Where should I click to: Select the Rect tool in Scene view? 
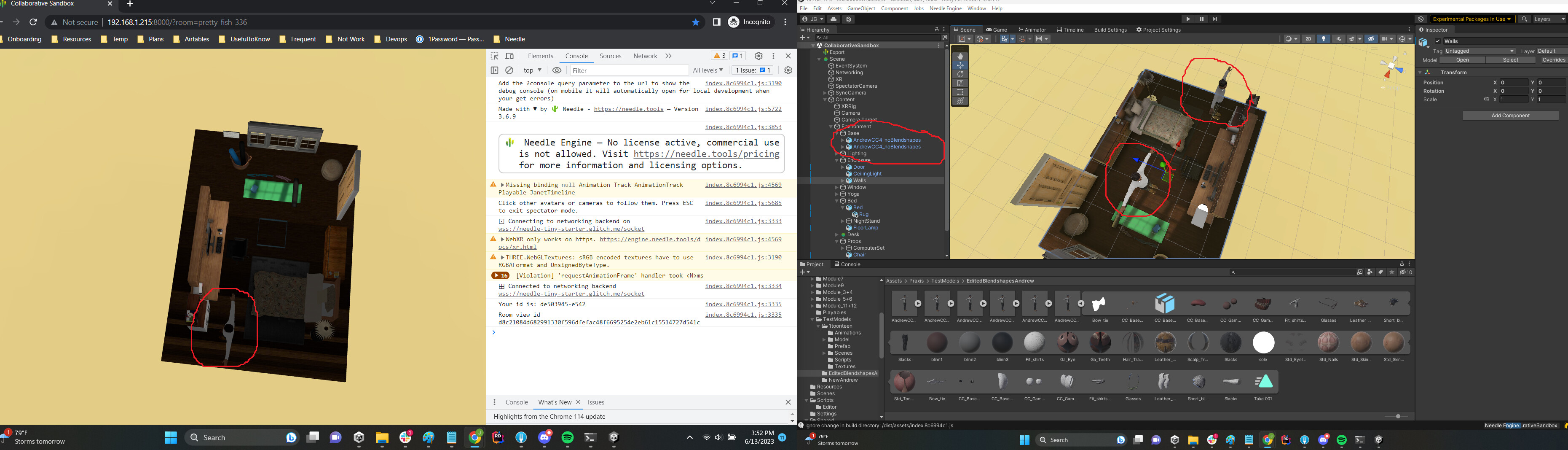click(960, 92)
